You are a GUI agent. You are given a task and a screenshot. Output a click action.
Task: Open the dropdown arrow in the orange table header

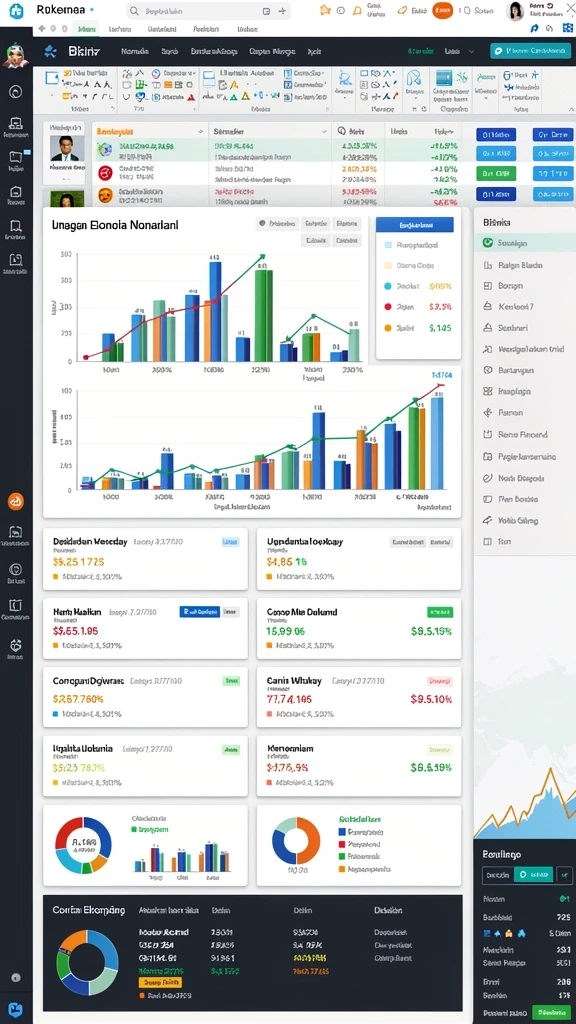click(199, 131)
